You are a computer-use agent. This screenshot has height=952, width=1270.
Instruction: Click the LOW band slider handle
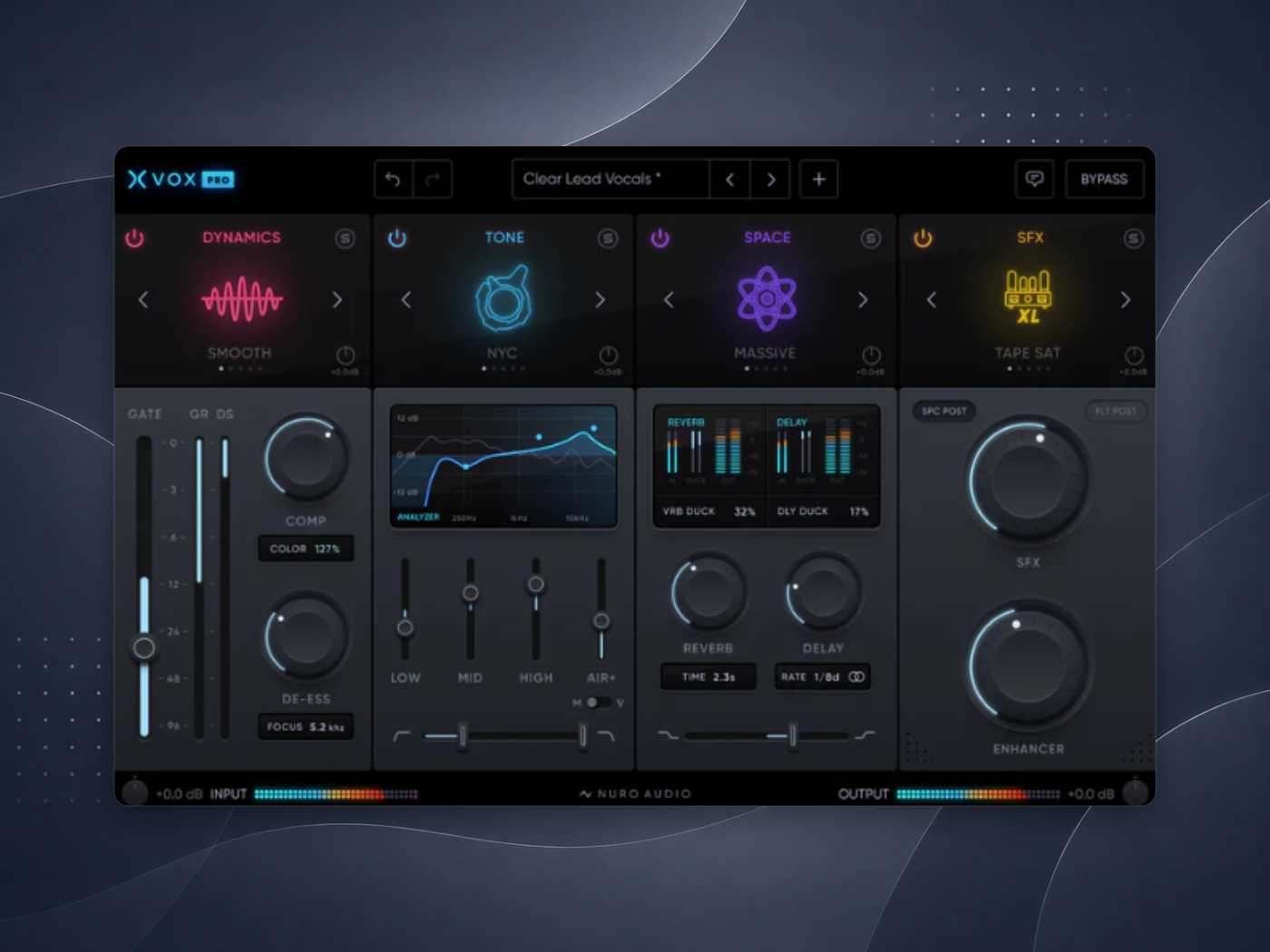pyautogui.click(x=405, y=627)
